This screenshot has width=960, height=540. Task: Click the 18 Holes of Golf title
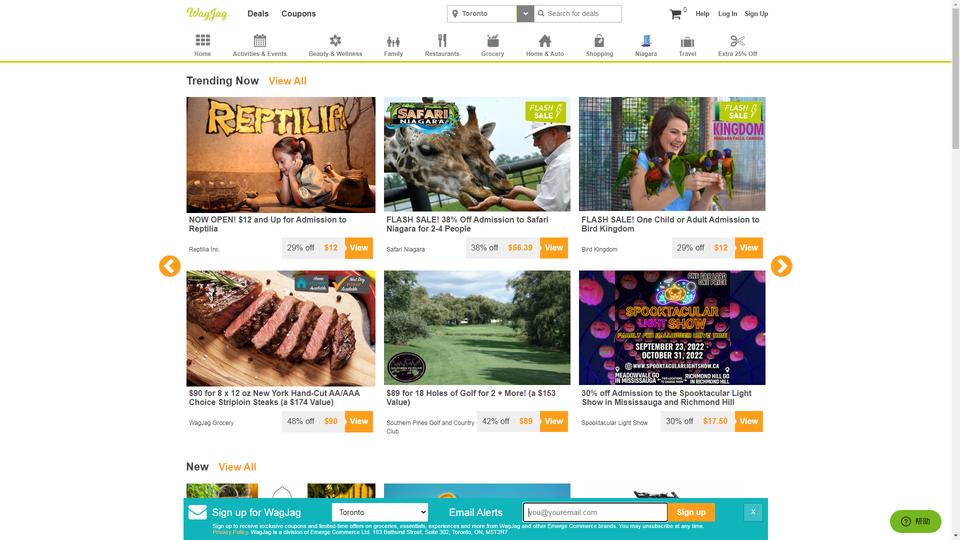pos(471,398)
